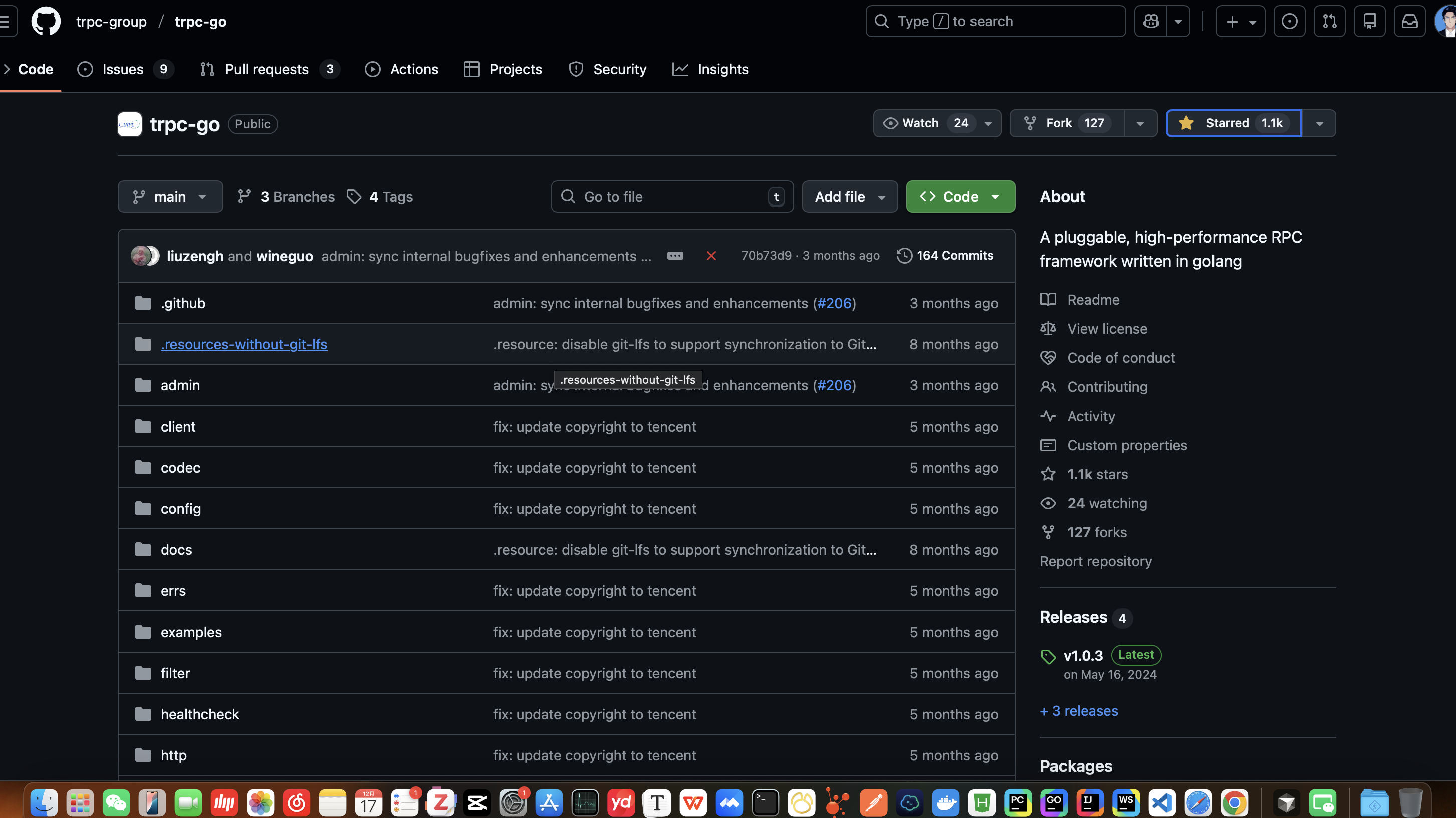
Task: Expand the green Code dropdown
Action: 960,196
